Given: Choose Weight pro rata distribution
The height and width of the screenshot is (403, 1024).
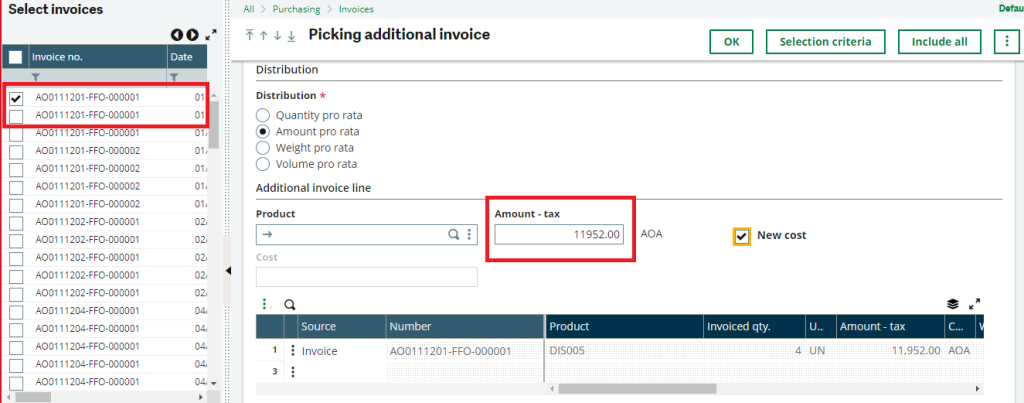Looking at the screenshot, I should pyautogui.click(x=263, y=148).
